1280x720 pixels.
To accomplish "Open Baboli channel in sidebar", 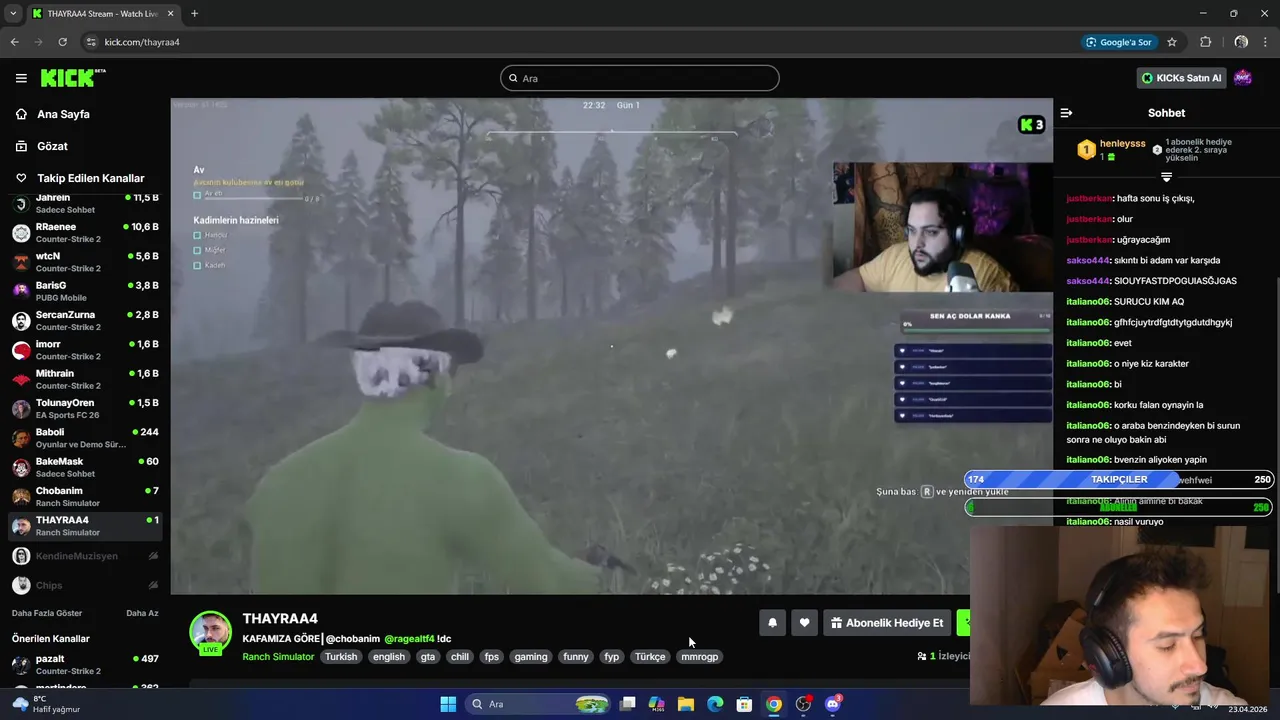I will point(84,438).
